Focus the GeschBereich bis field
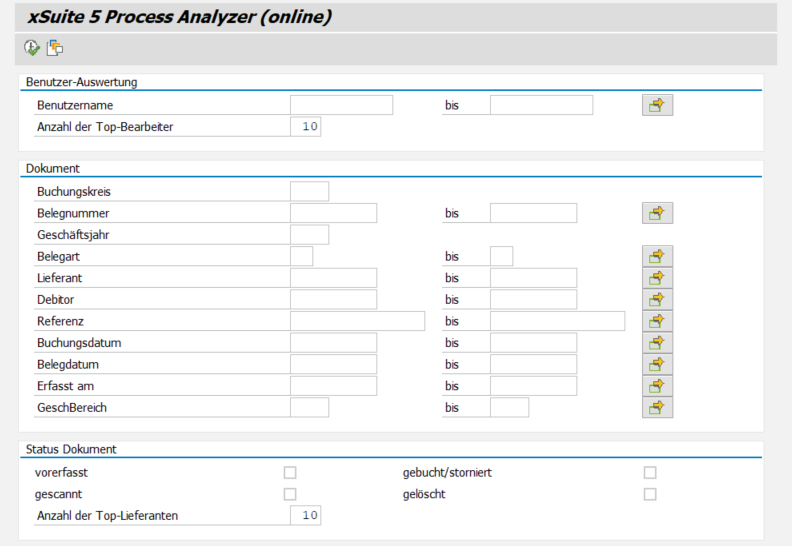This screenshot has width=792, height=546. [510, 408]
